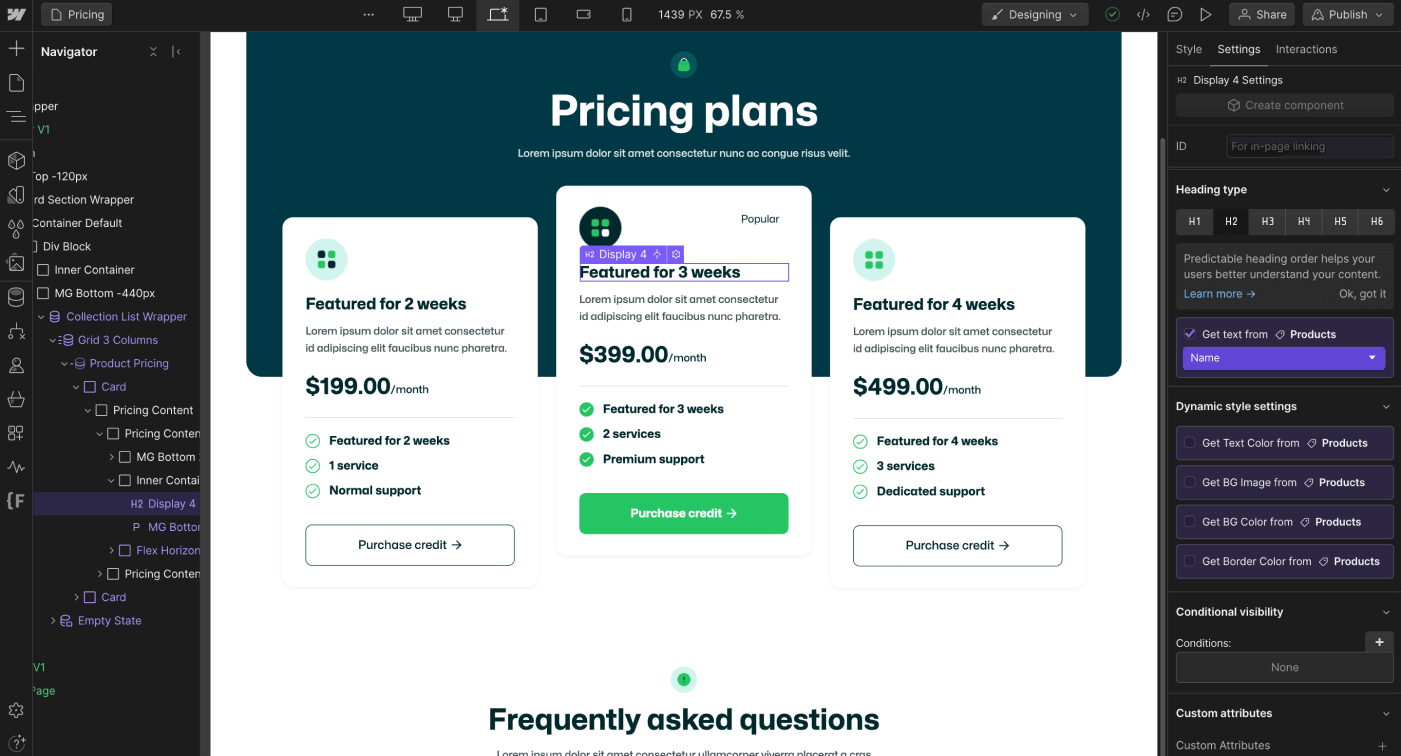
Task: Enable Get Text Color from Products
Action: point(1190,443)
